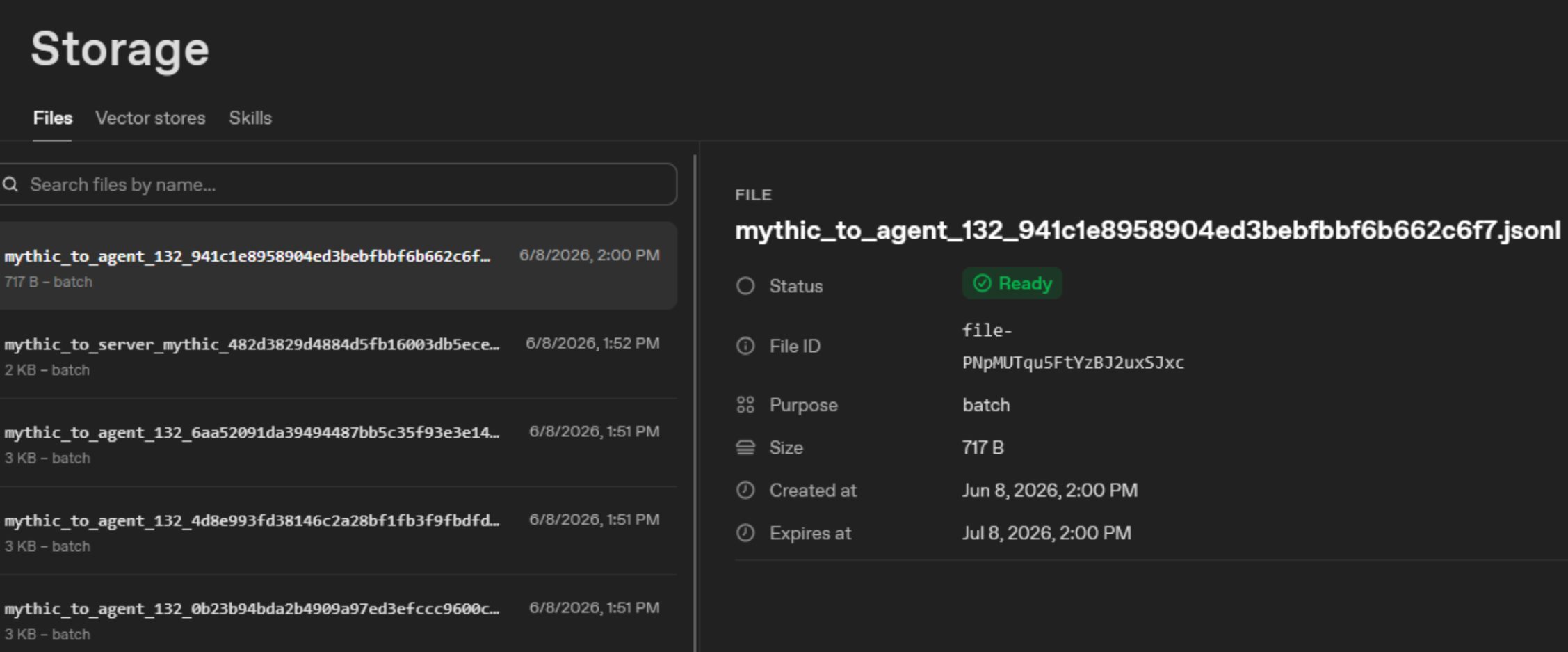Click the Purpose grid icon

(745, 405)
